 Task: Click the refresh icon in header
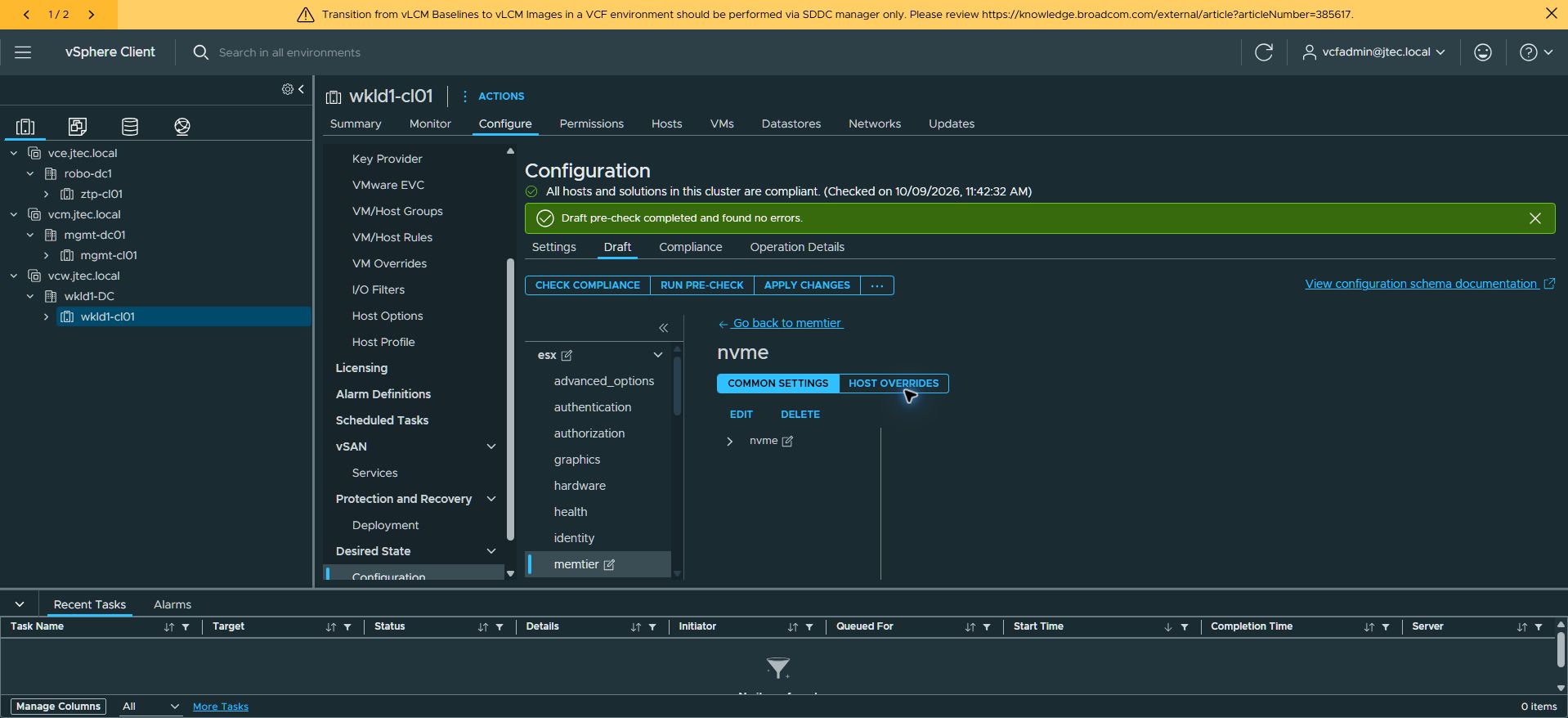pyautogui.click(x=1264, y=52)
